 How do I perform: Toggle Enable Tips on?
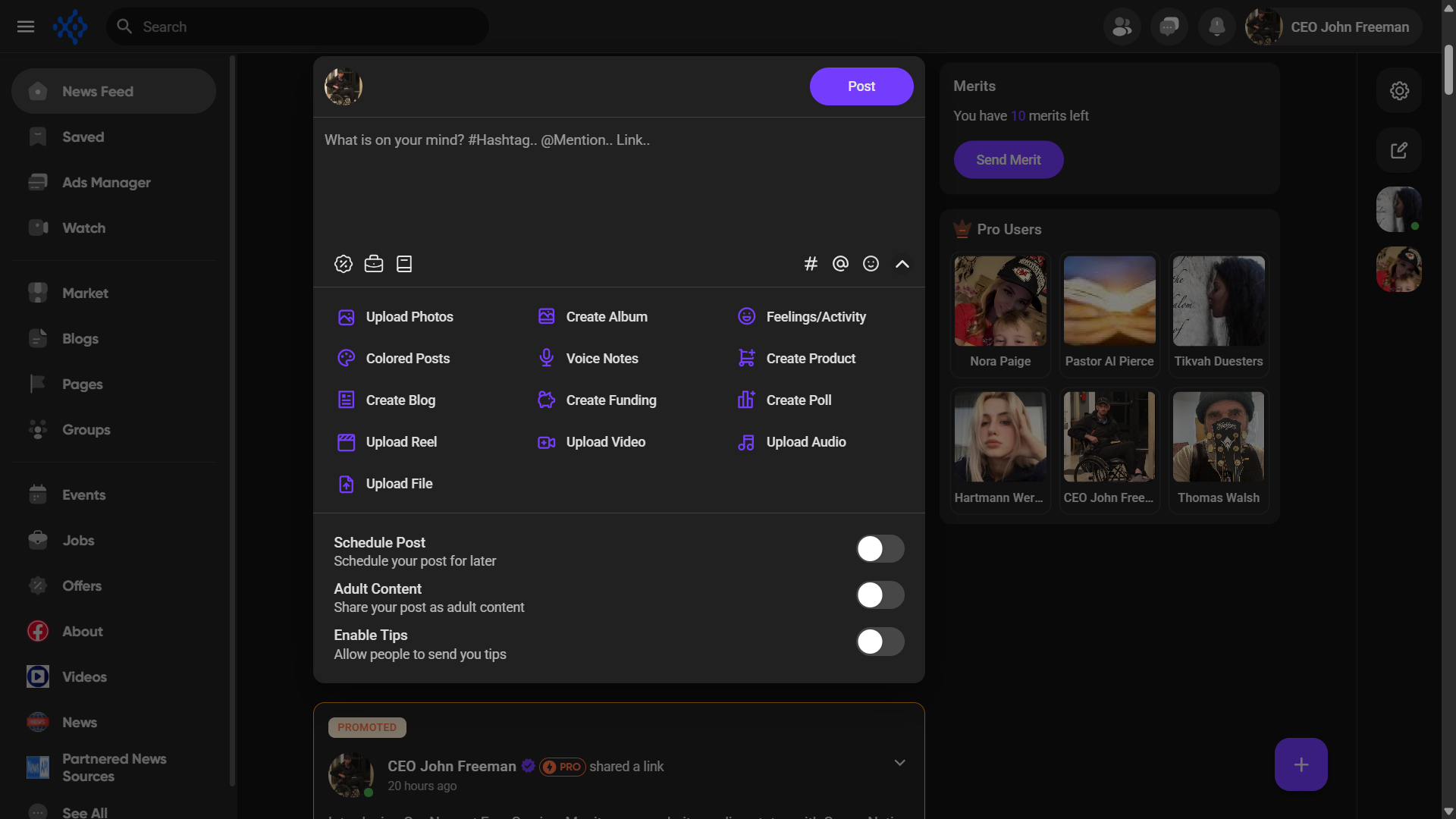(x=880, y=642)
